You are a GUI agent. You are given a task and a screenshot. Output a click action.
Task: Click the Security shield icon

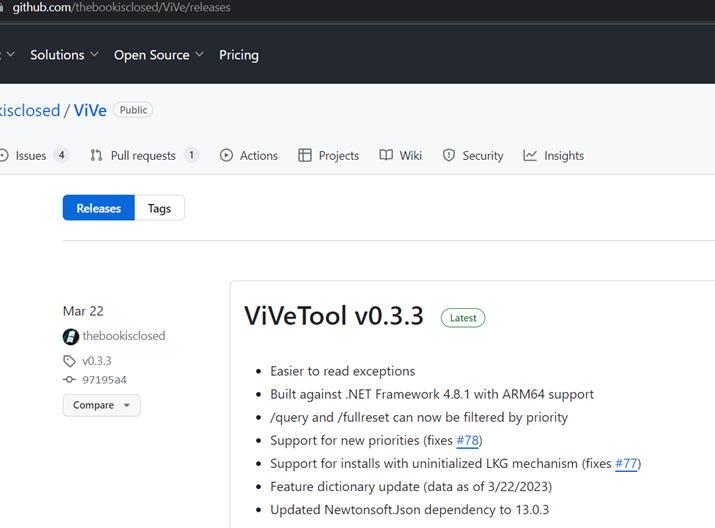449,155
